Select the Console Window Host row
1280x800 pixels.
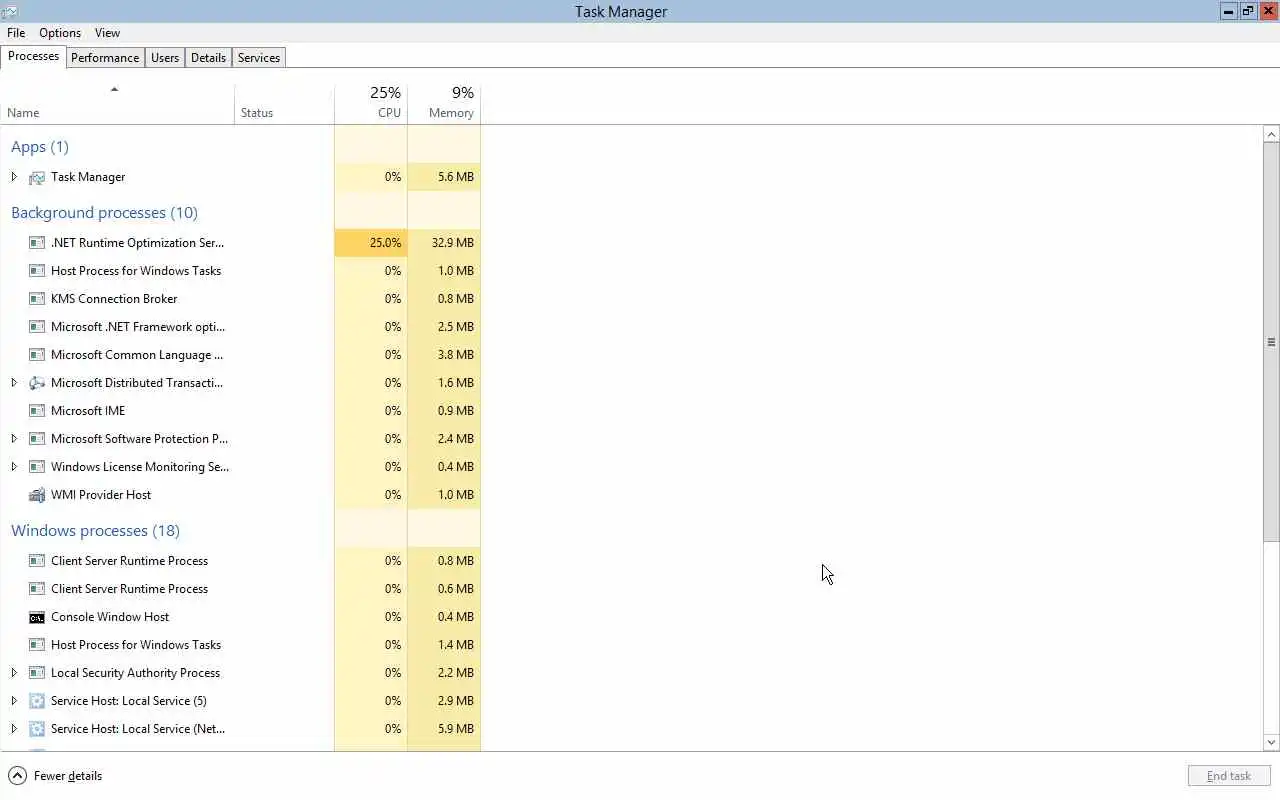[x=240, y=617]
